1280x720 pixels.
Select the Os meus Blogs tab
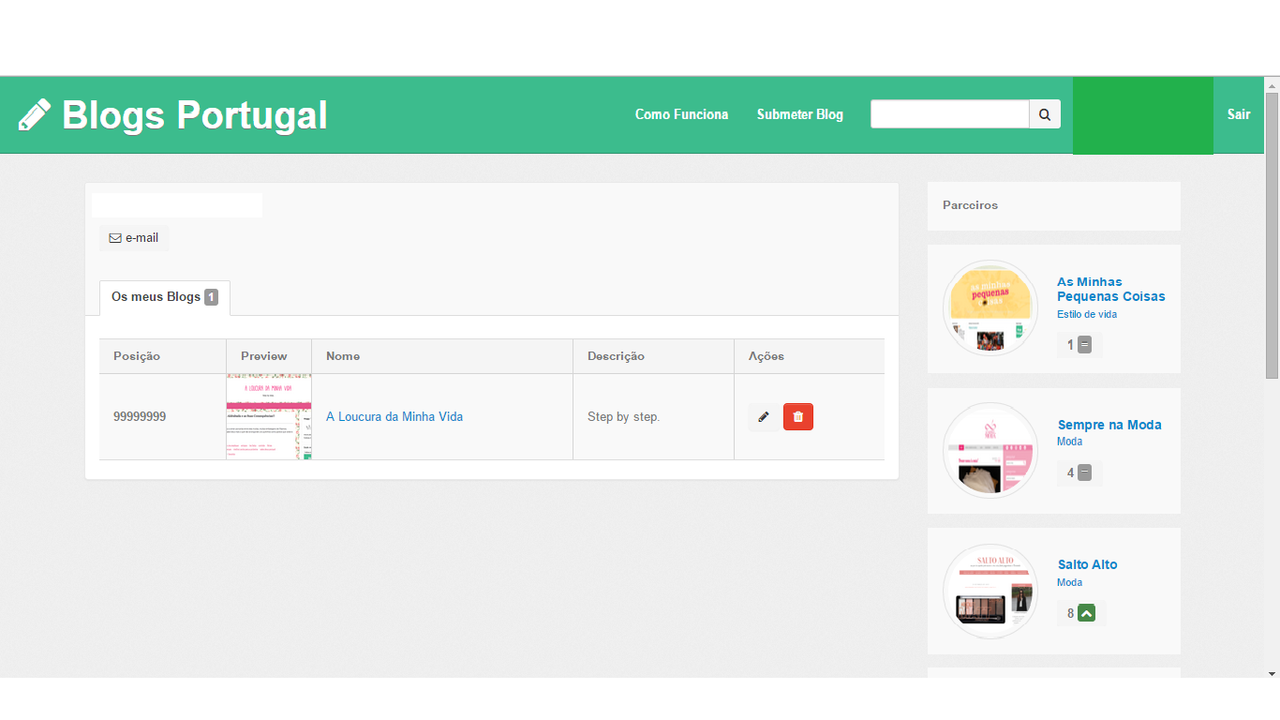164,297
